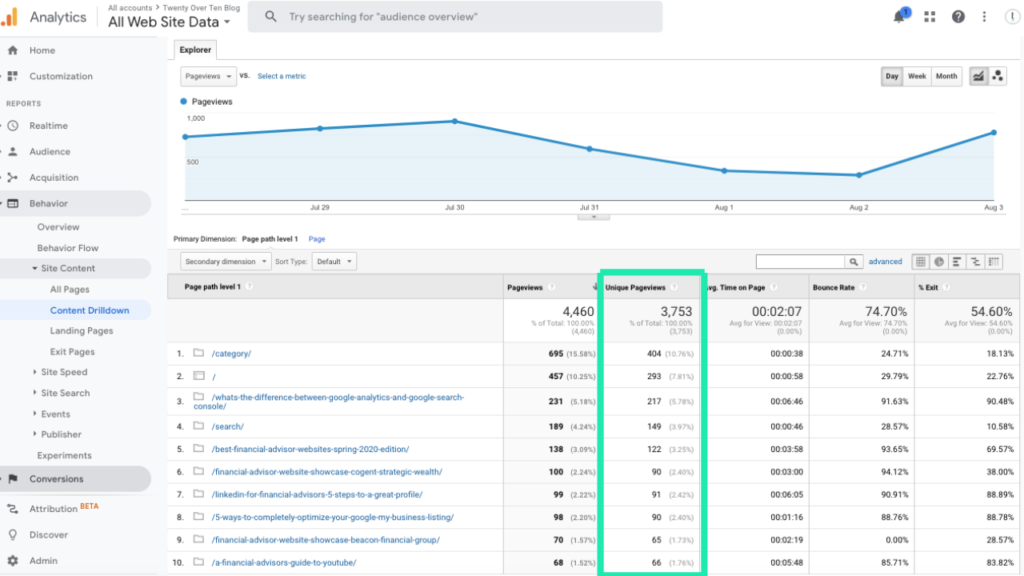Open the Google apps grid icon

coord(931,16)
